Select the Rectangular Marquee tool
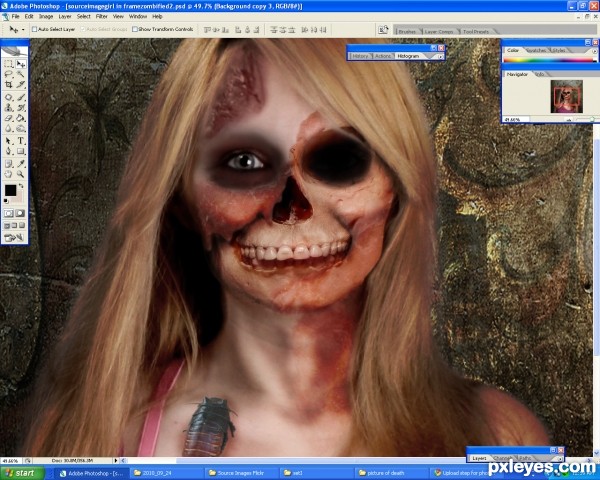The image size is (600, 480). 8,64
